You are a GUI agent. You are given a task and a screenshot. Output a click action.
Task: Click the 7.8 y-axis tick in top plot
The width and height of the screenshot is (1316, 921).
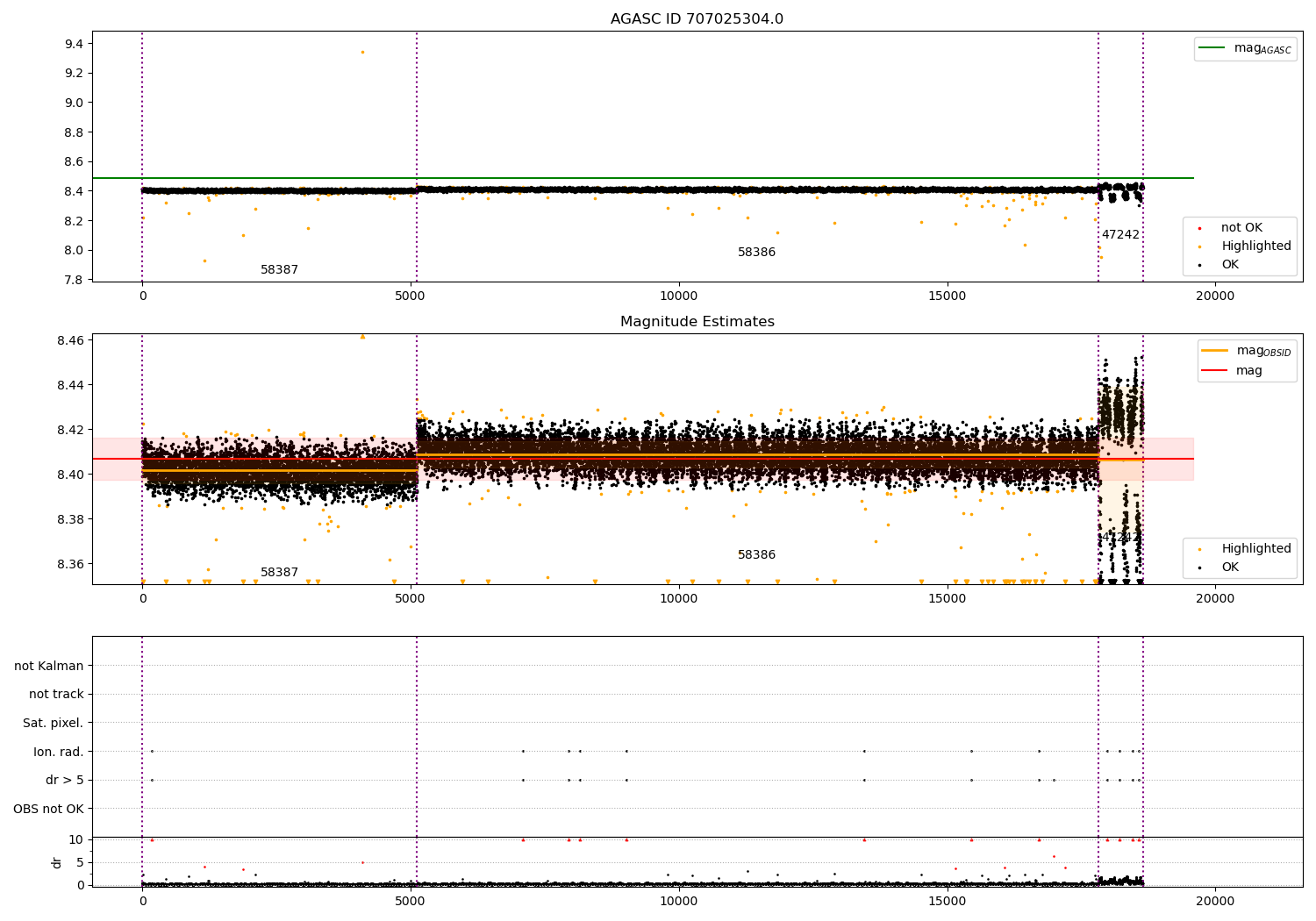(75, 280)
